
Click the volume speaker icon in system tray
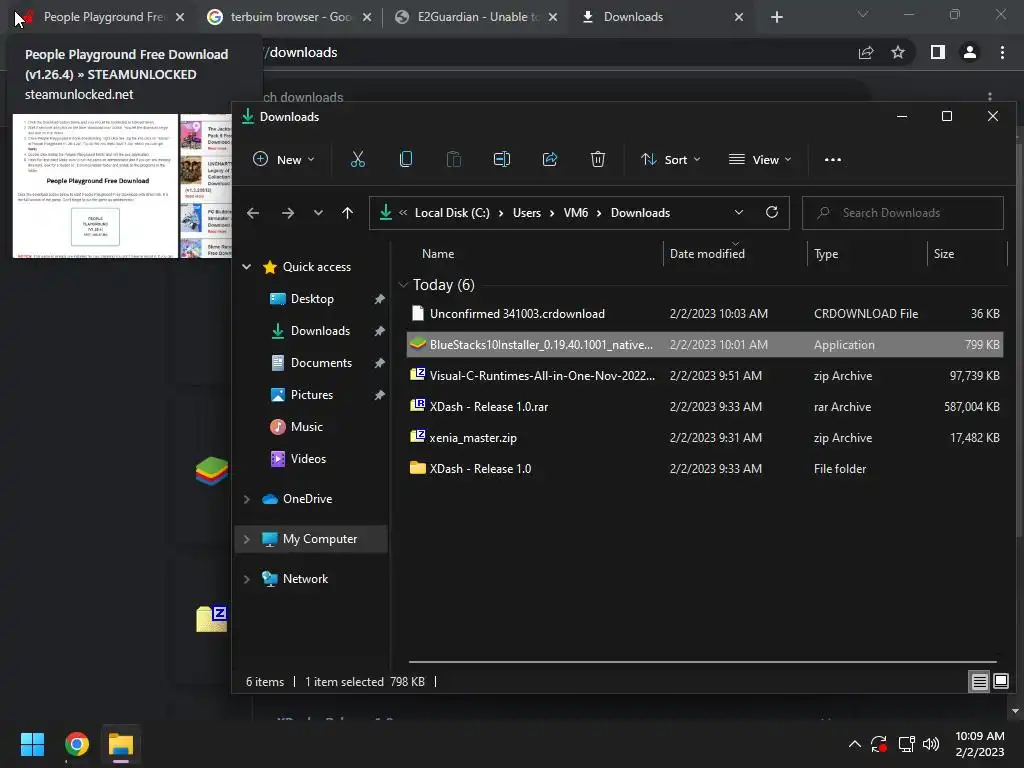(931, 744)
